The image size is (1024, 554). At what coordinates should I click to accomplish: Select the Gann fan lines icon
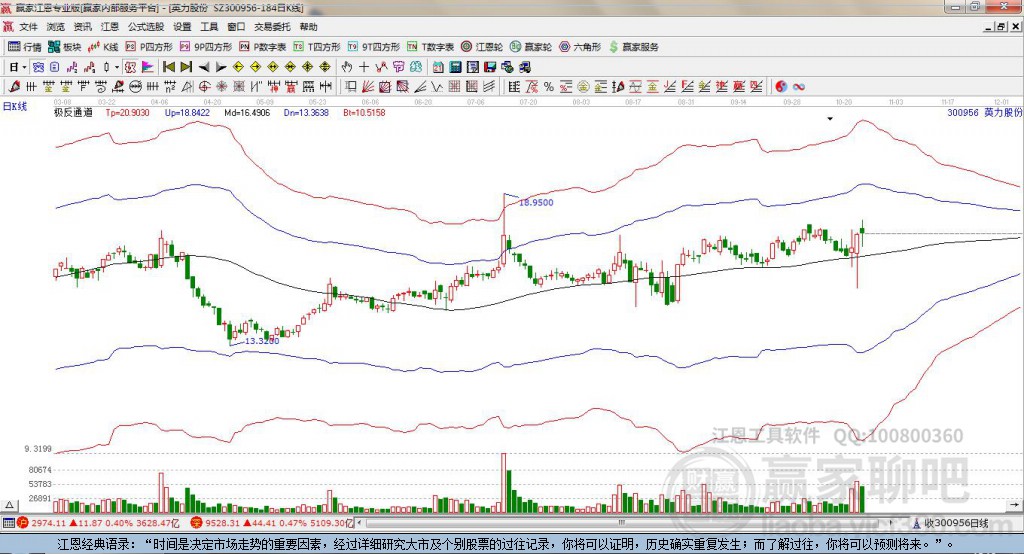point(368,87)
